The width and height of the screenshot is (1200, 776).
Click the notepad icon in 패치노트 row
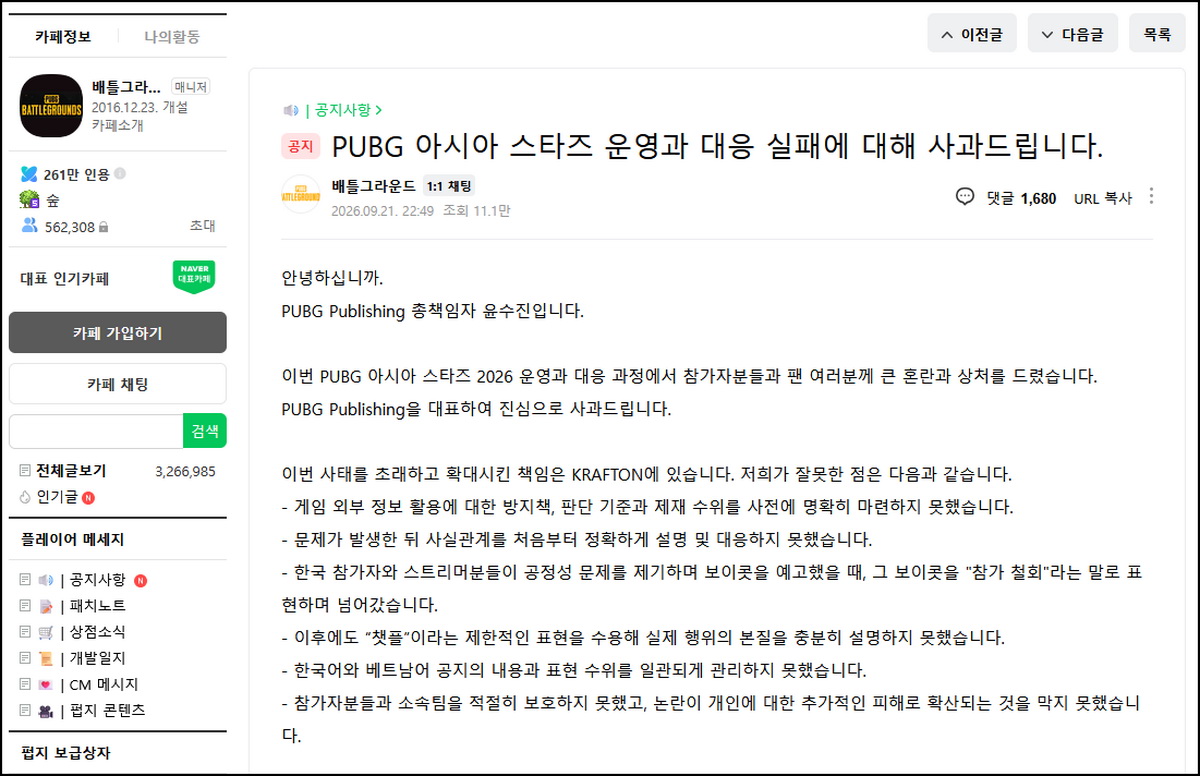tap(46, 606)
